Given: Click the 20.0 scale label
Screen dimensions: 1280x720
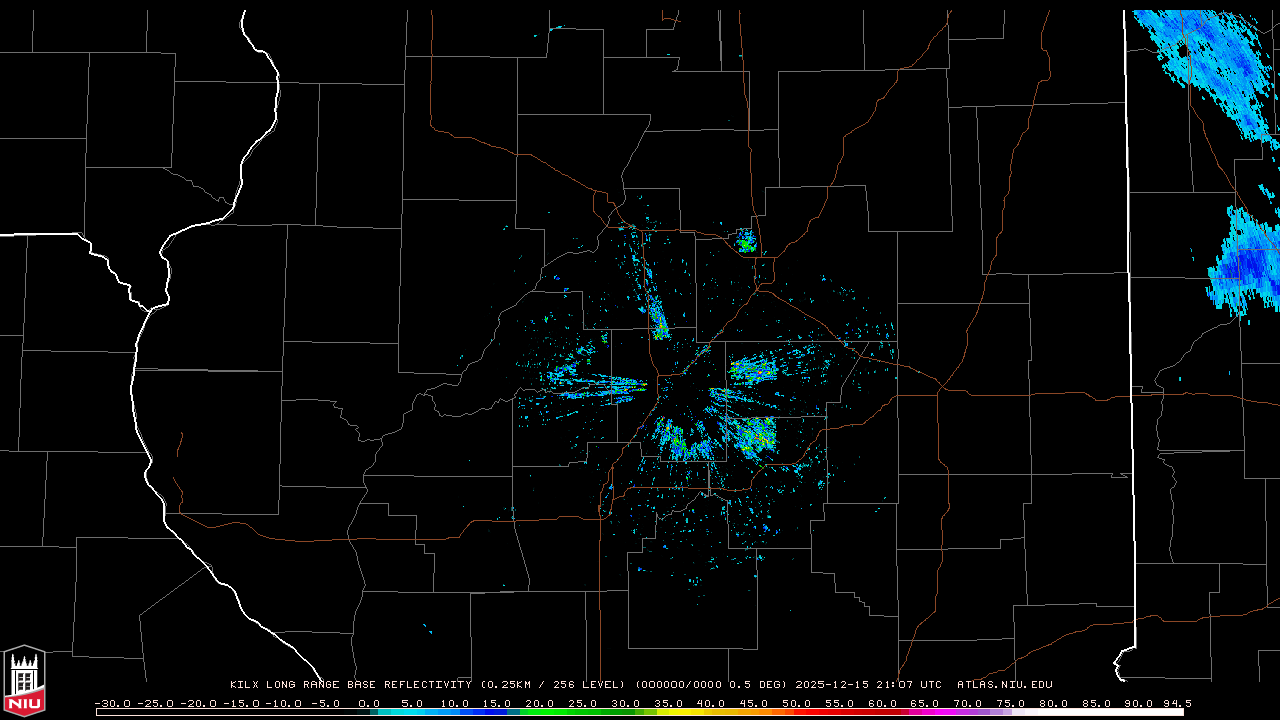Looking at the screenshot, I should click(x=540, y=703).
